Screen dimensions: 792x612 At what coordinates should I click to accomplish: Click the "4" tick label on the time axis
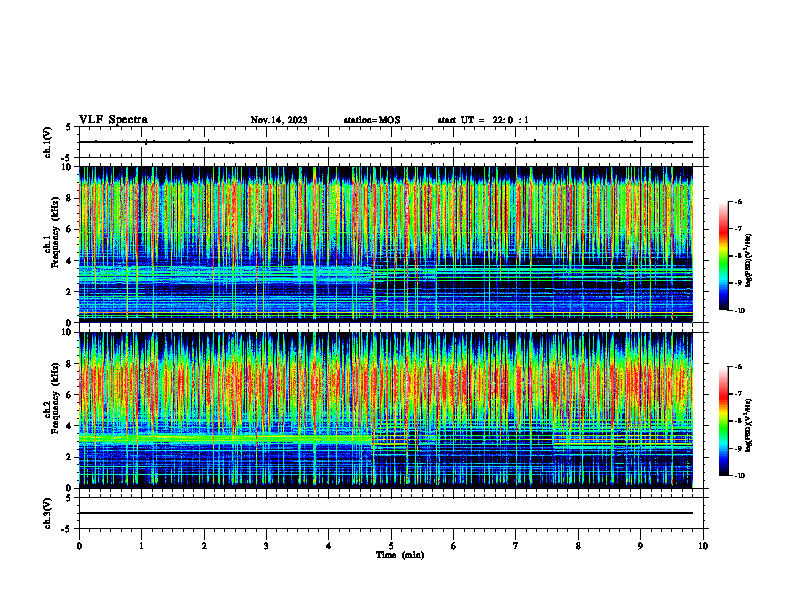pos(329,546)
